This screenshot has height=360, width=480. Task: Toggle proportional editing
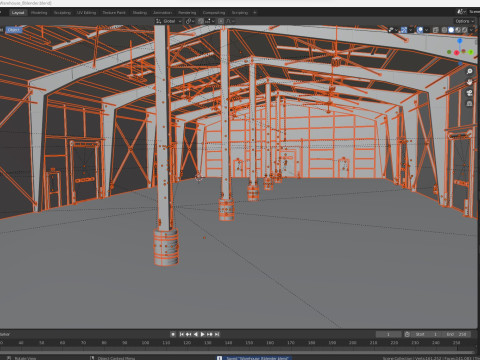coord(221,21)
